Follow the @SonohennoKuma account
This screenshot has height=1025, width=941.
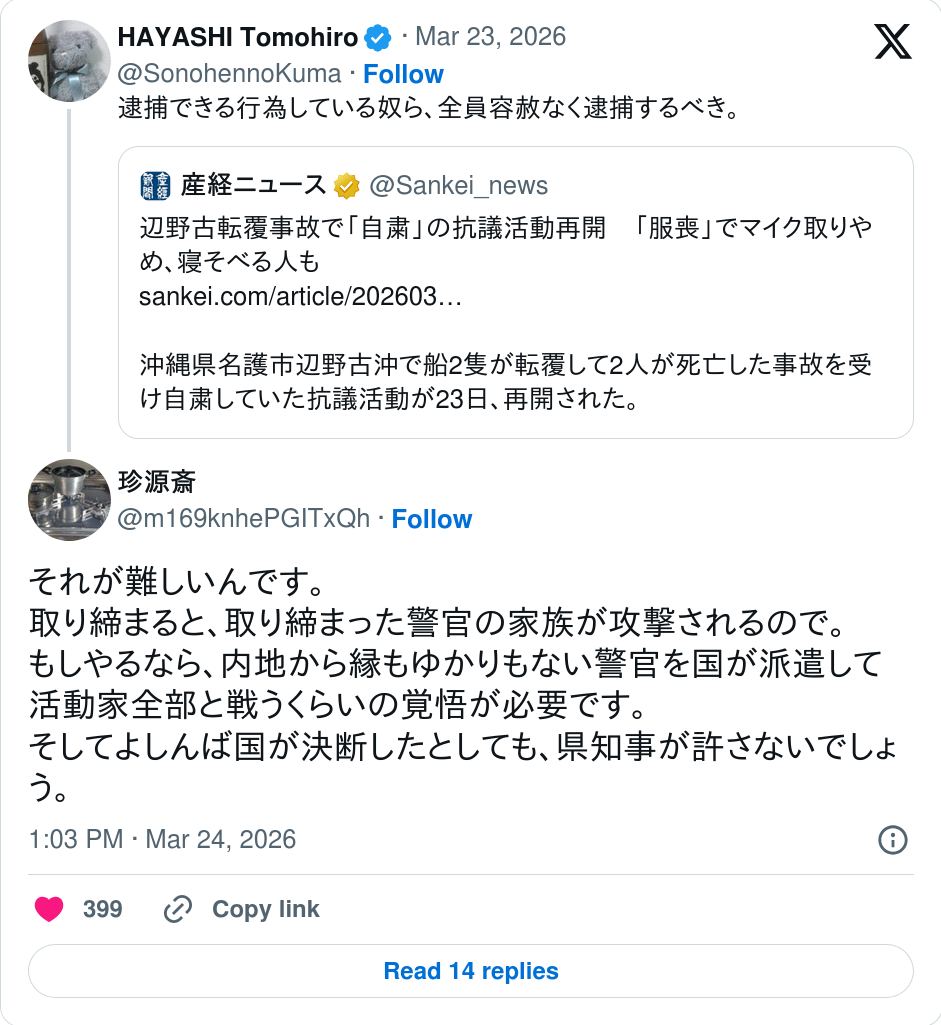pos(403,74)
